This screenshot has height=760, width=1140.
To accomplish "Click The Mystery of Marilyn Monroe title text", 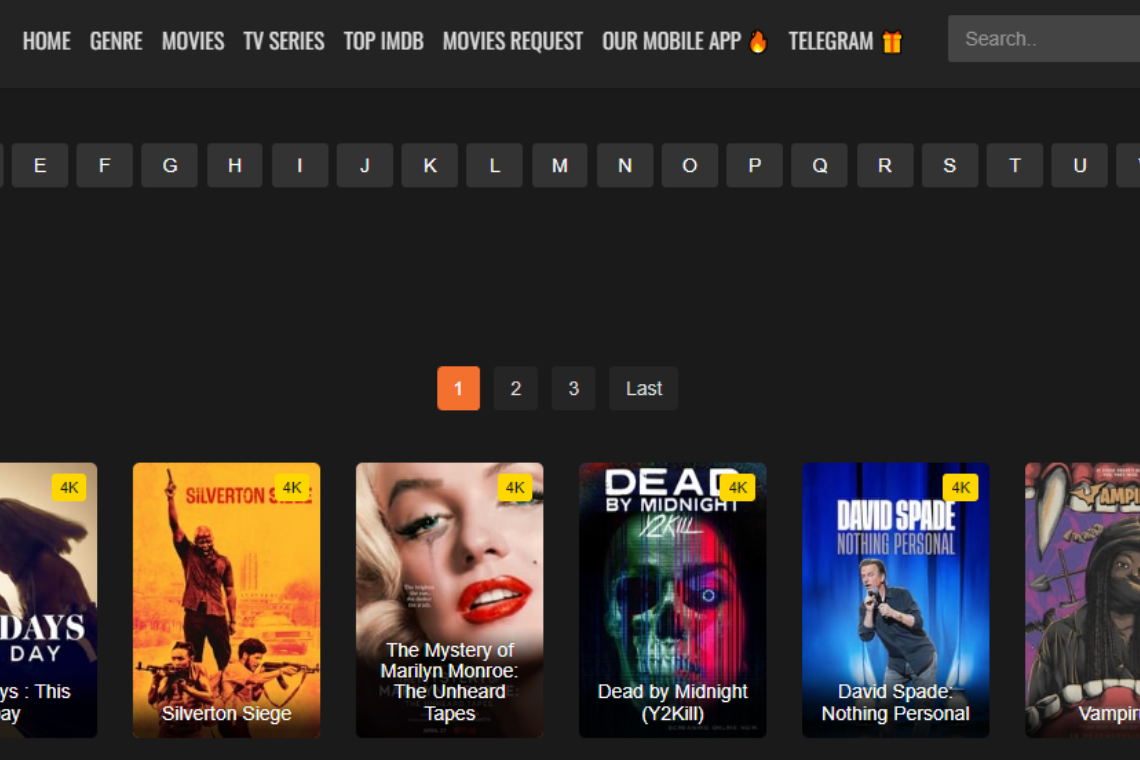I will tap(449, 681).
